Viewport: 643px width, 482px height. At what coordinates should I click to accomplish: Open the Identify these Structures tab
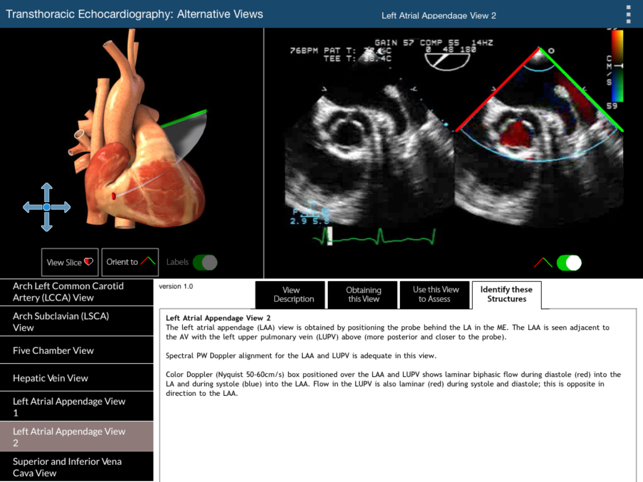click(x=506, y=295)
